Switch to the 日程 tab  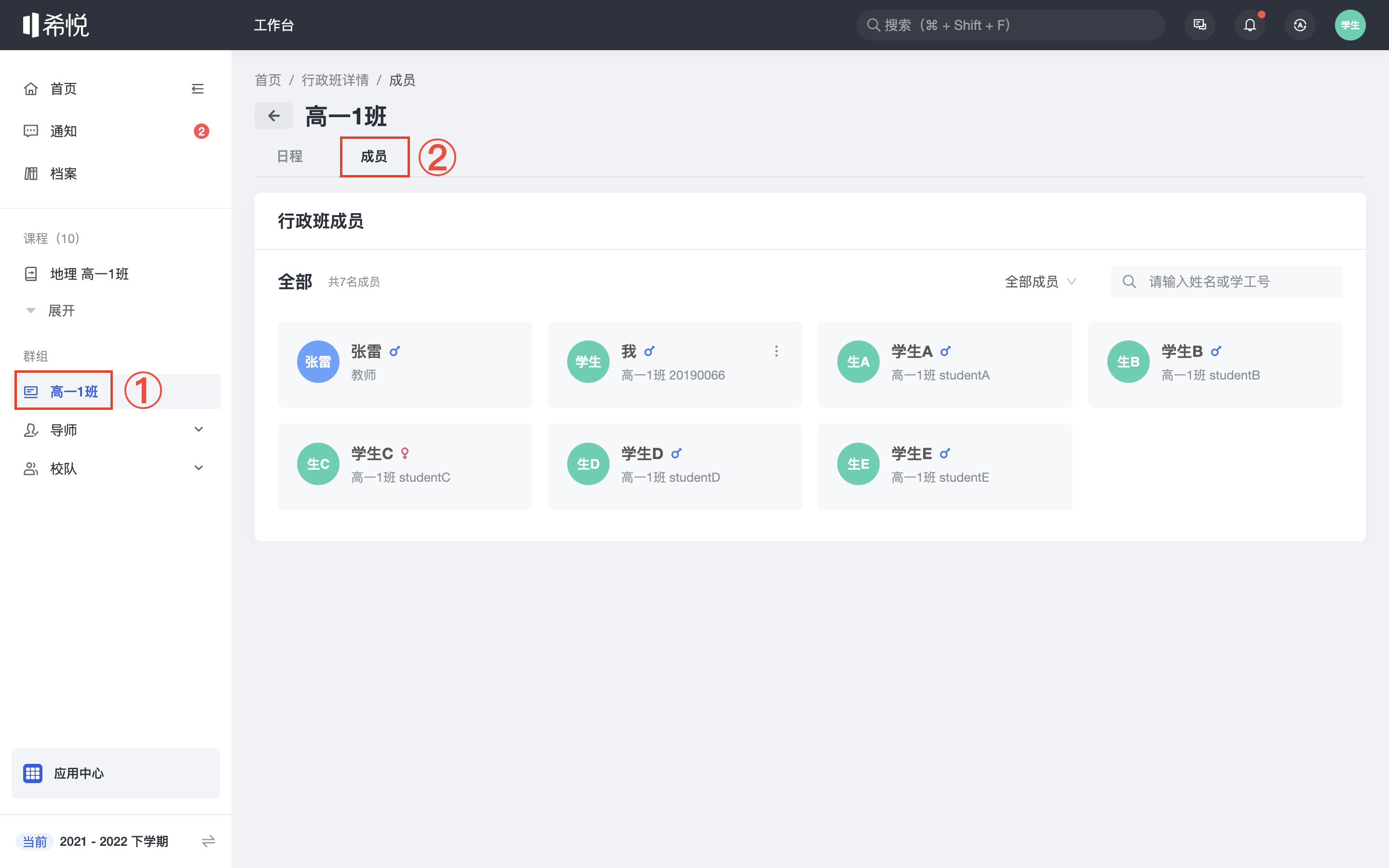pos(290,156)
